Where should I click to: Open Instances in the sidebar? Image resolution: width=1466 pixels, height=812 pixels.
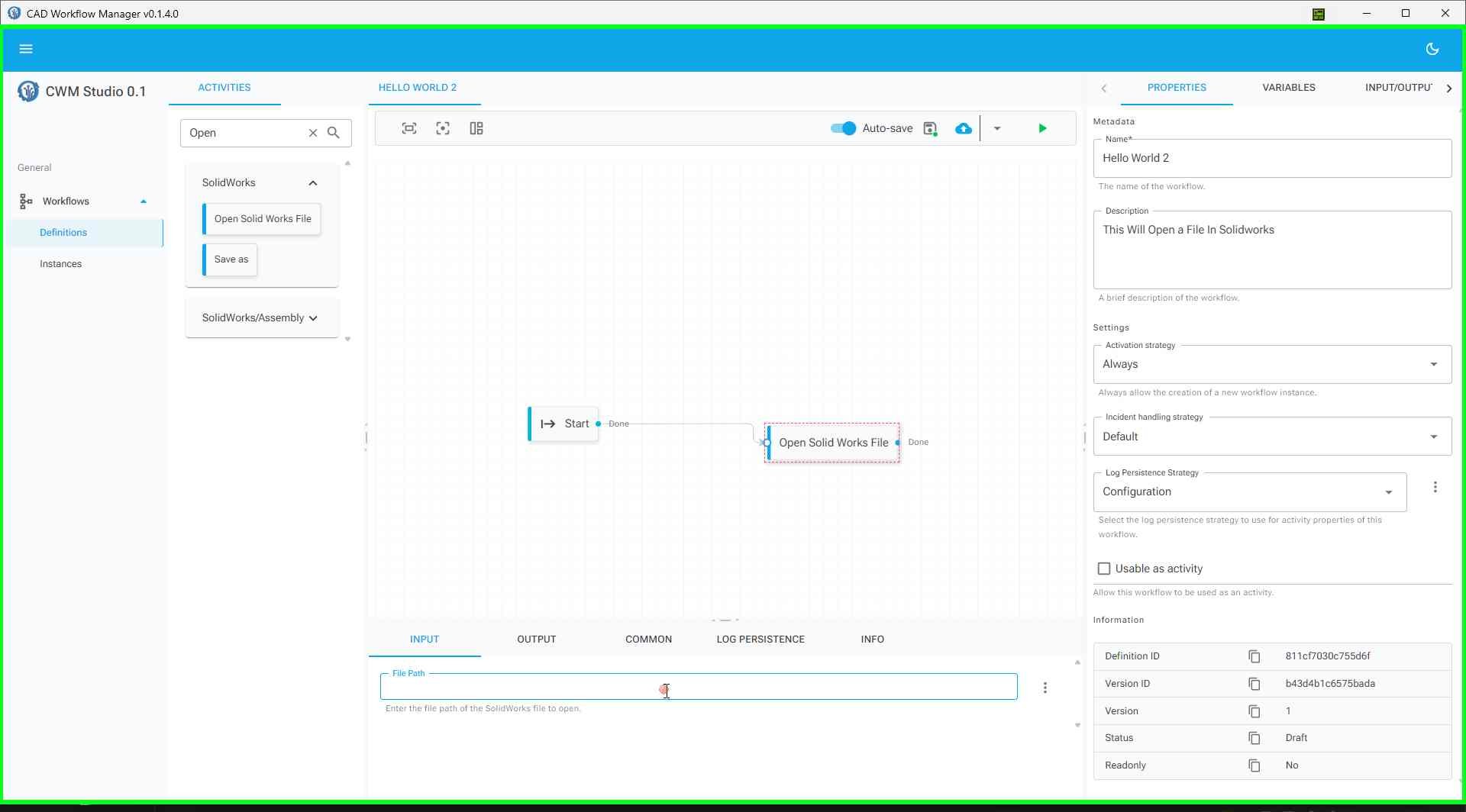click(x=61, y=264)
